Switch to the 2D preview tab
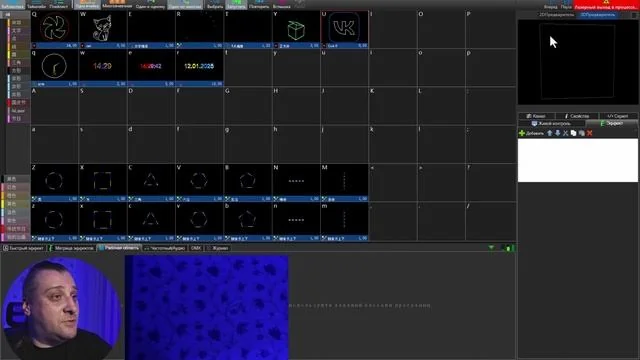 (x=556, y=15)
